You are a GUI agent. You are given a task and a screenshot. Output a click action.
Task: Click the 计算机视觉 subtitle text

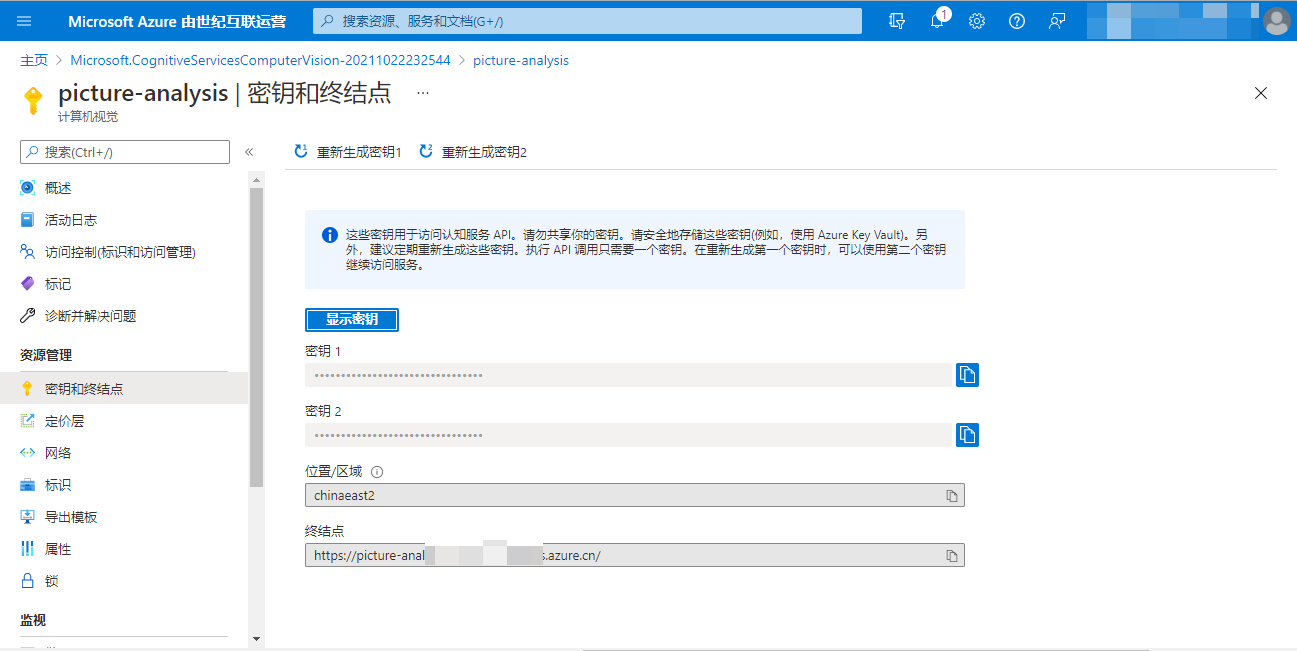[x=88, y=116]
